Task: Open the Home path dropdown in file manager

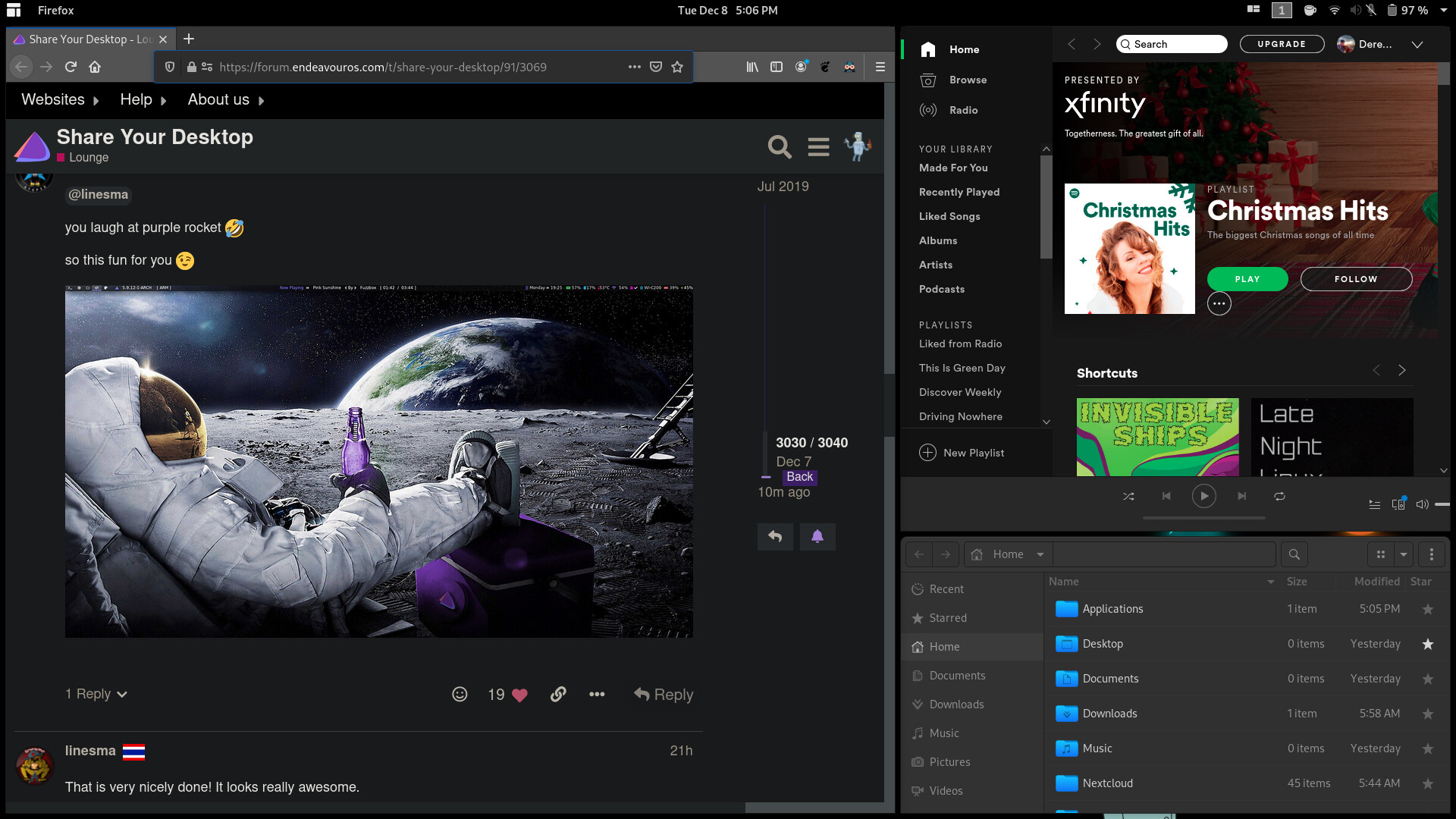Action: click(x=1039, y=554)
